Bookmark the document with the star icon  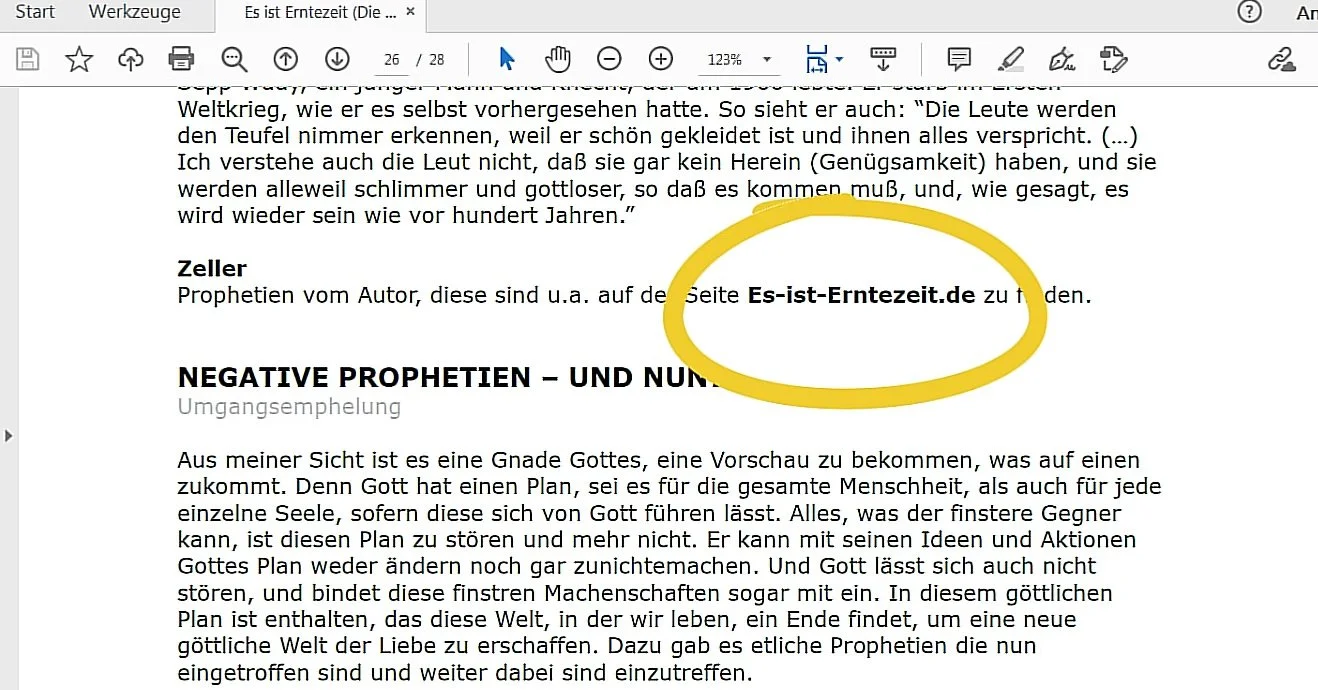point(79,60)
